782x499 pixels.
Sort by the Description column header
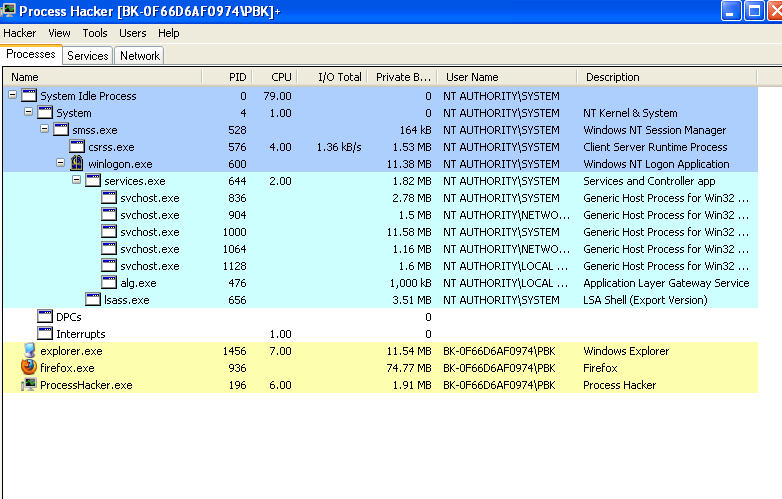(x=667, y=77)
